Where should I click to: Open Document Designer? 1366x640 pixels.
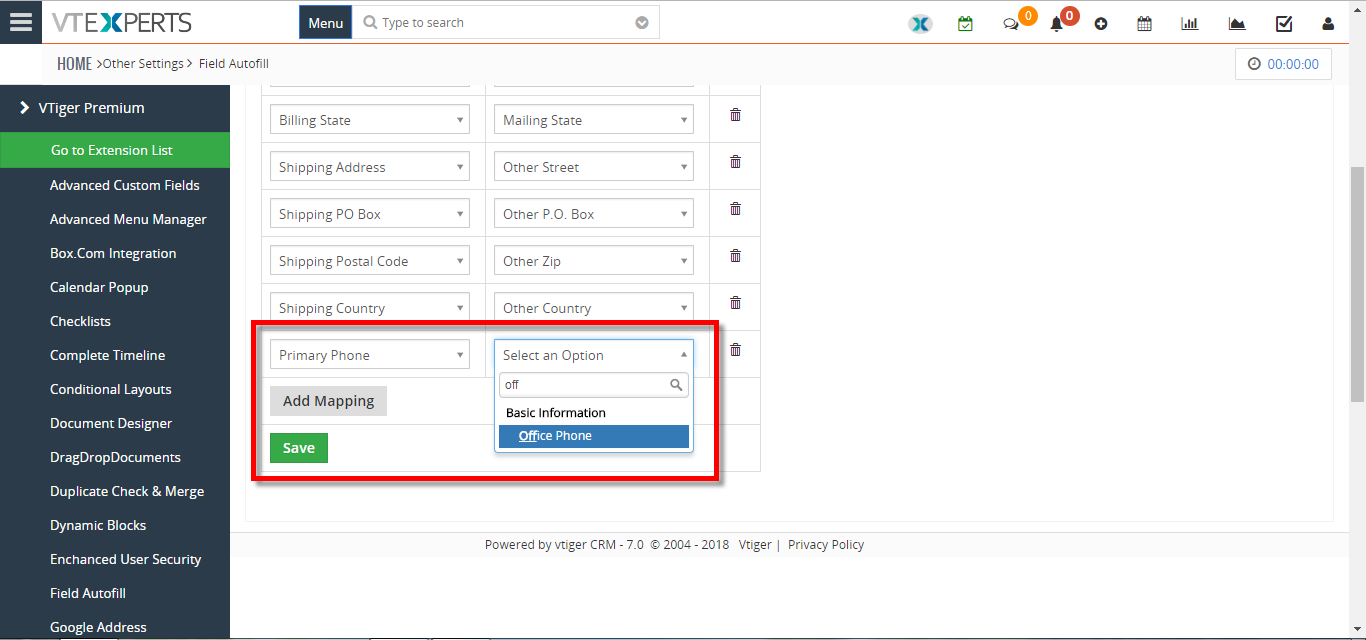pyautogui.click(x=111, y=423)
